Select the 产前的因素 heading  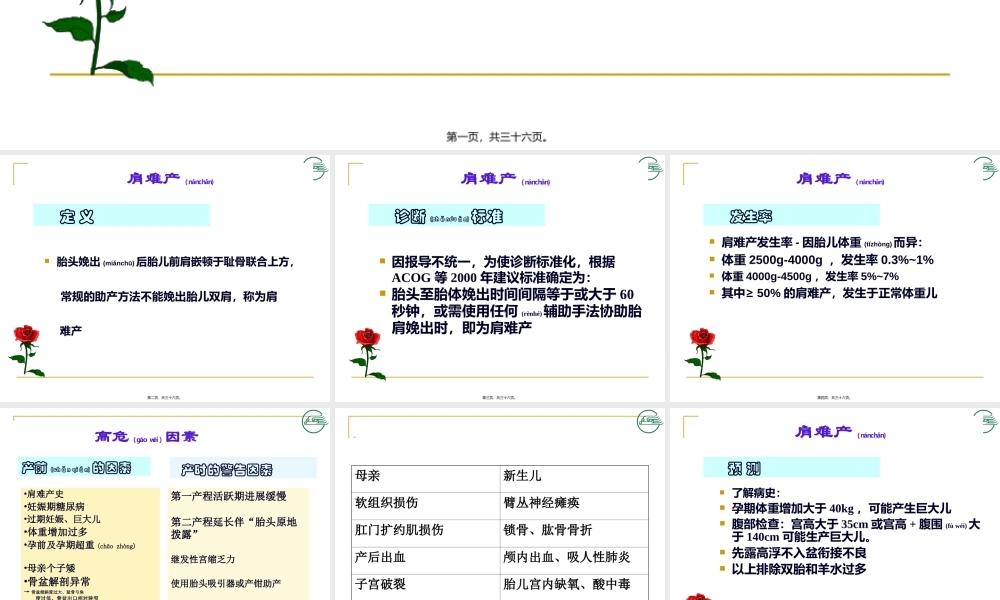coord(84,467)
